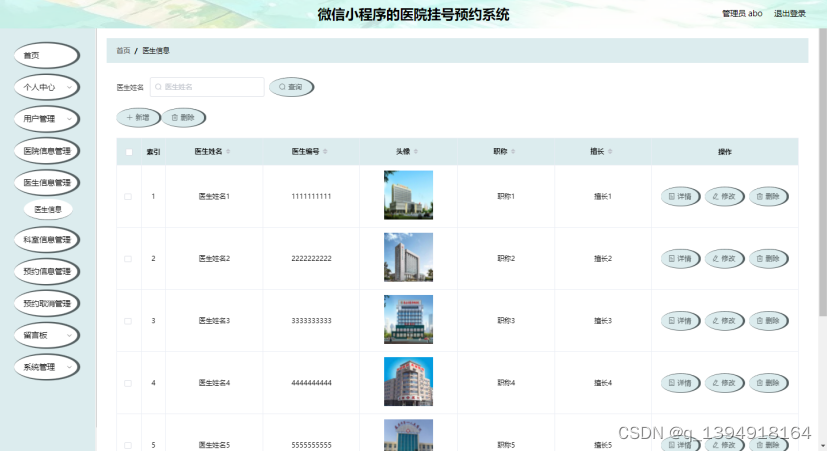Open 预约信息管理 in the sidebar
827x451 pixels.
click(x=46, y=271)
